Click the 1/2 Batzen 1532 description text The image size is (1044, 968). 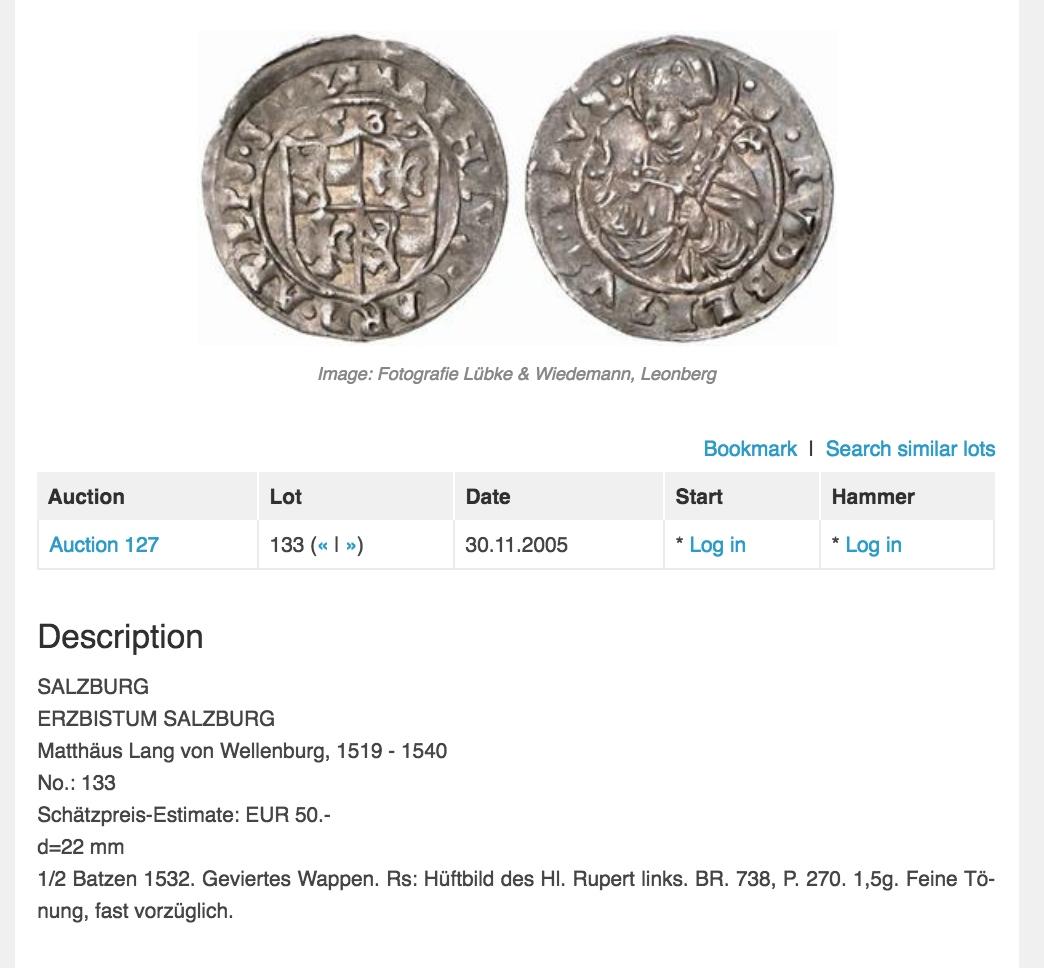pos(516,895)
